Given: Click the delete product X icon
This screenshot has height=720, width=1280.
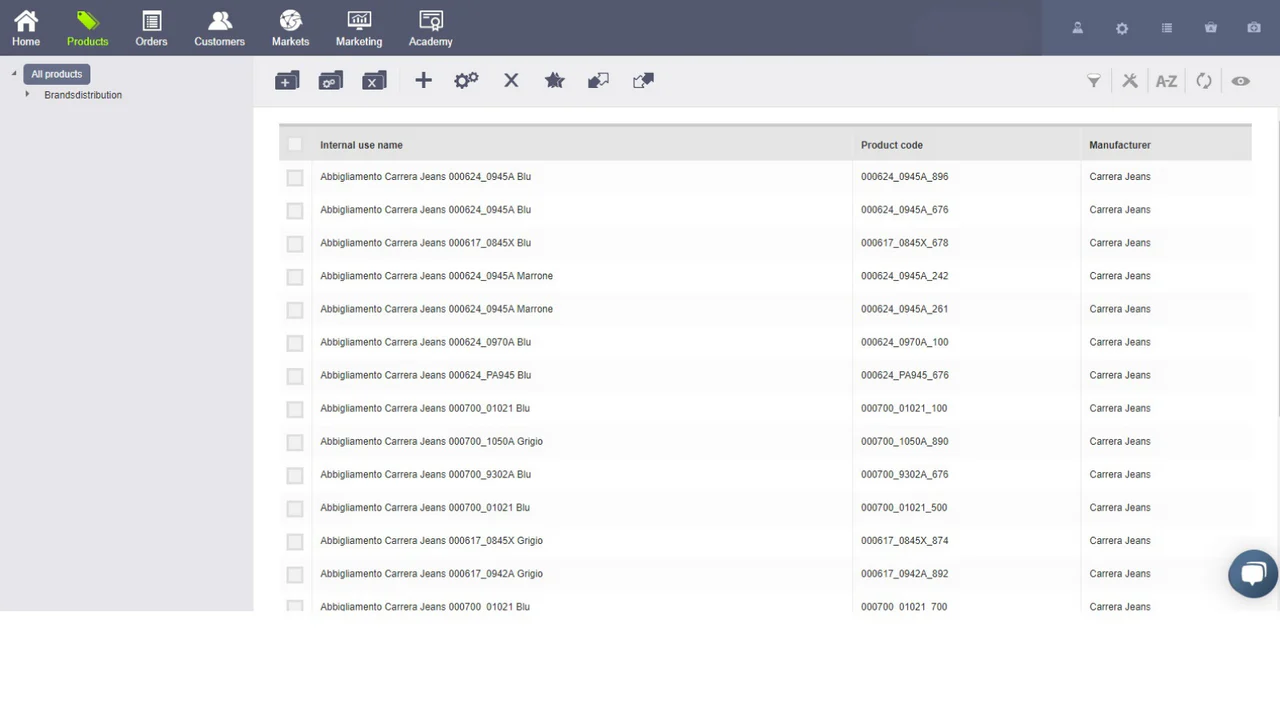Looking at the screenshot, I should [x=511, y=80].
